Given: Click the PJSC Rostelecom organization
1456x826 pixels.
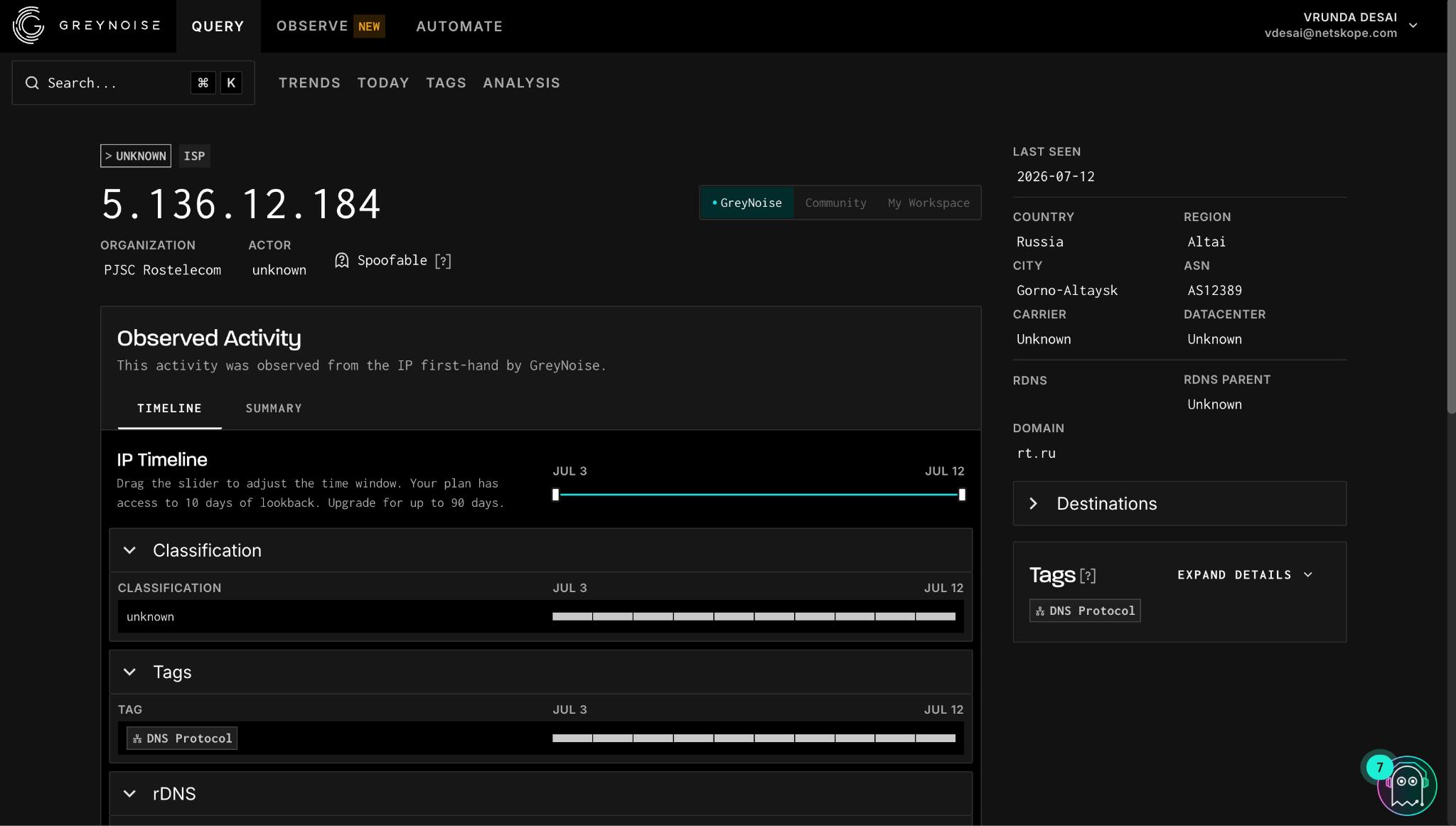Looking at the screenshot, I should click(162, 270).
